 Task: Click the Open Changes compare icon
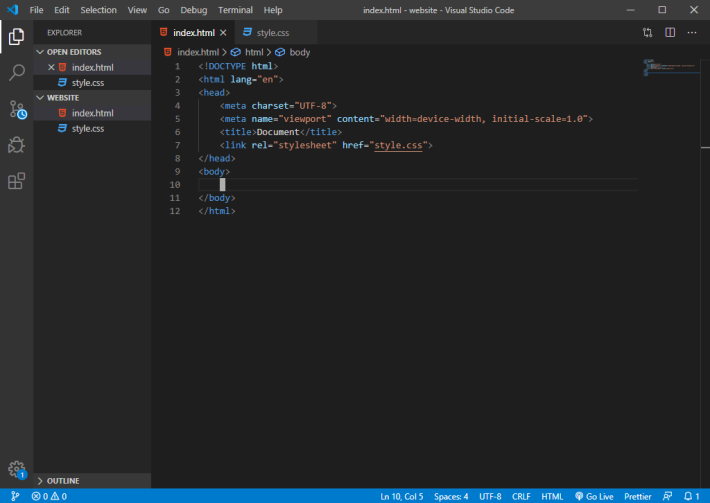(x=648, y=33)
